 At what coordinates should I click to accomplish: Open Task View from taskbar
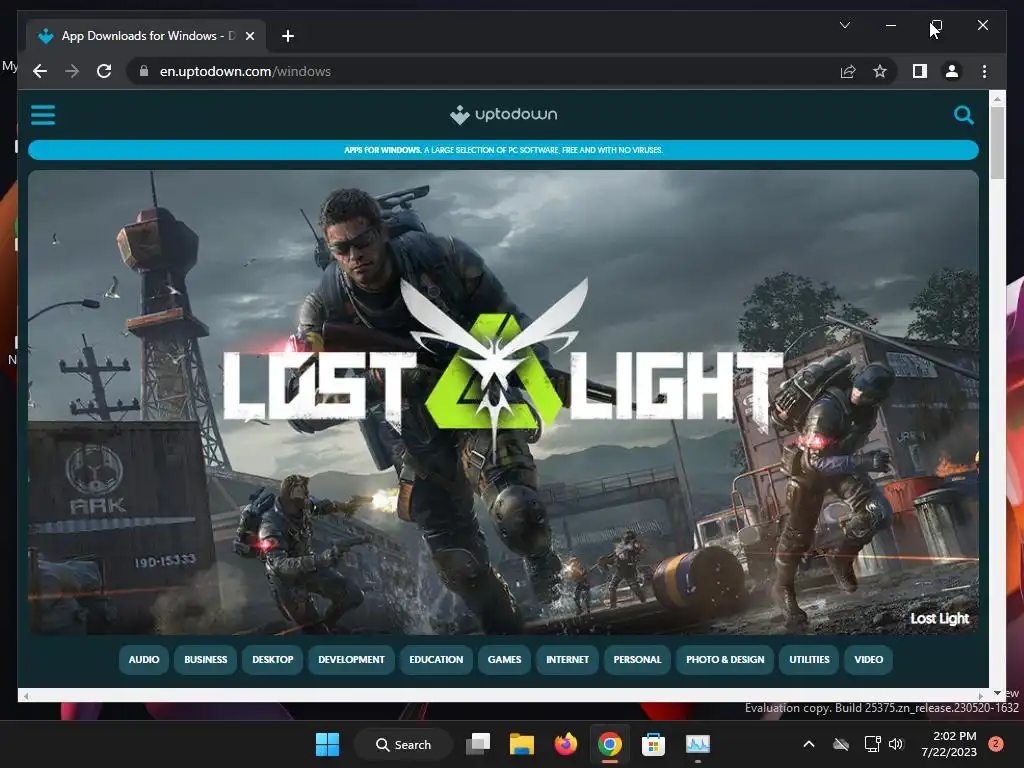pos(478,744)
